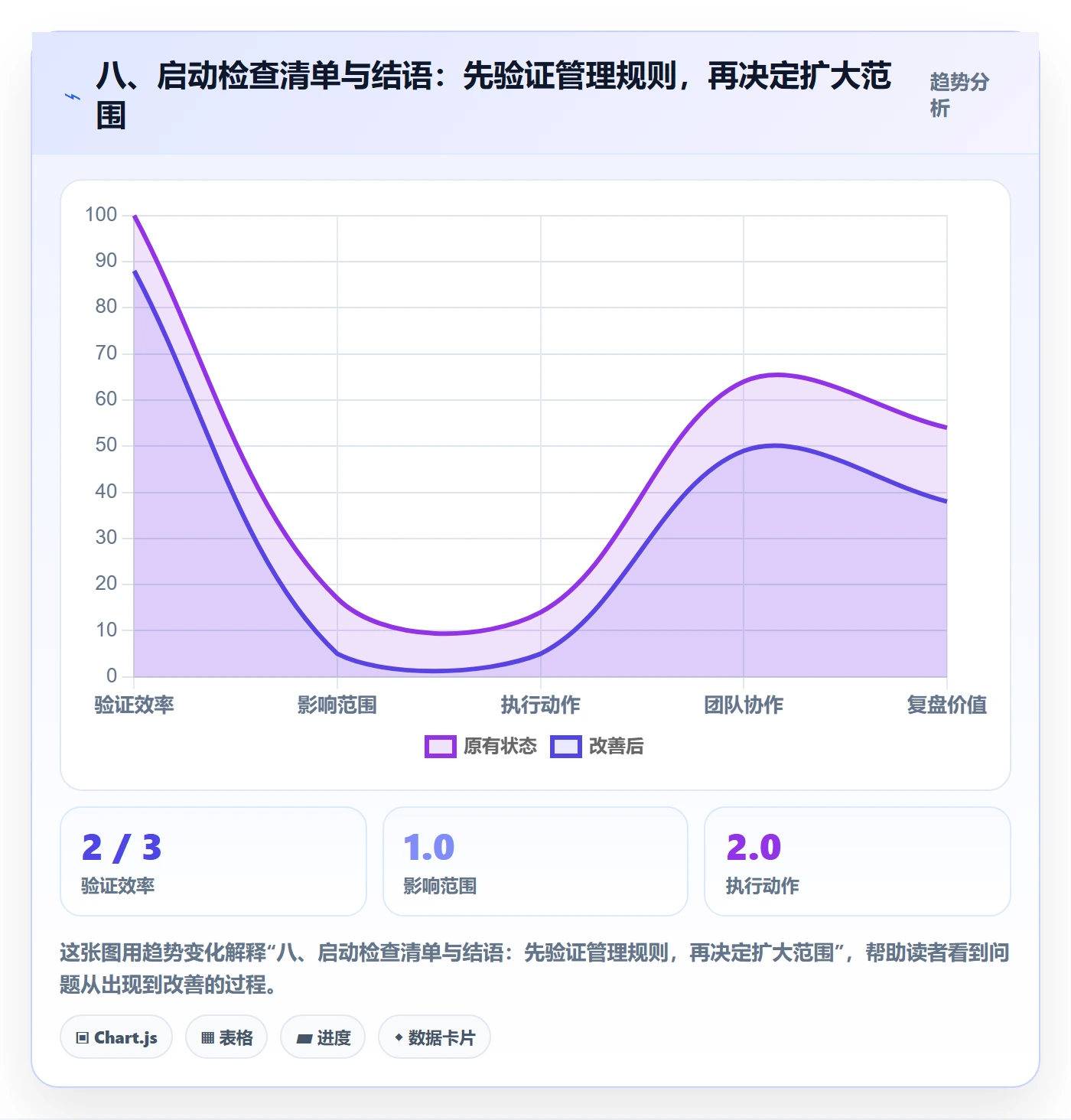The width and height of the screenshot is (1071, 1120).
Task: Open the 1.0 影响范围 stat card
Action: (535, 861)
